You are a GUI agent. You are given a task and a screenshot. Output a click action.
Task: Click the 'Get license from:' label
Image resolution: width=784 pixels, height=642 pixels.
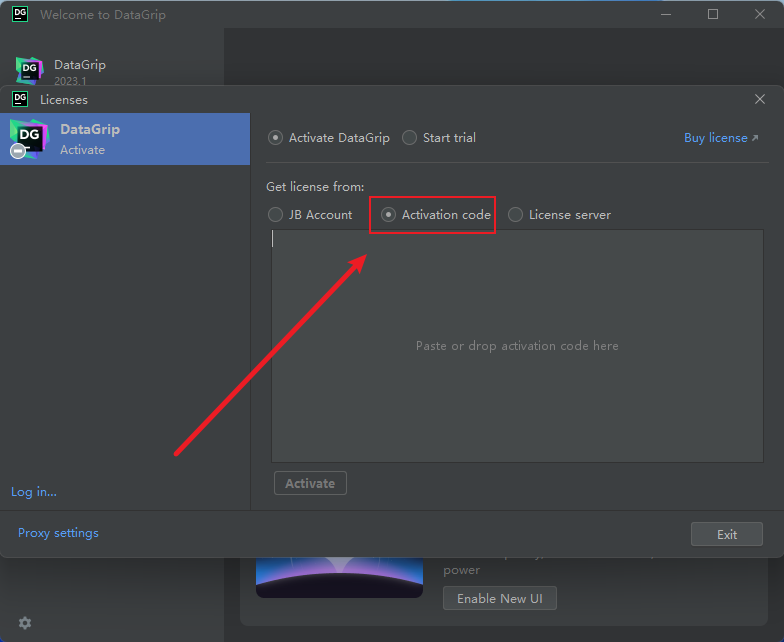(315, 187)
